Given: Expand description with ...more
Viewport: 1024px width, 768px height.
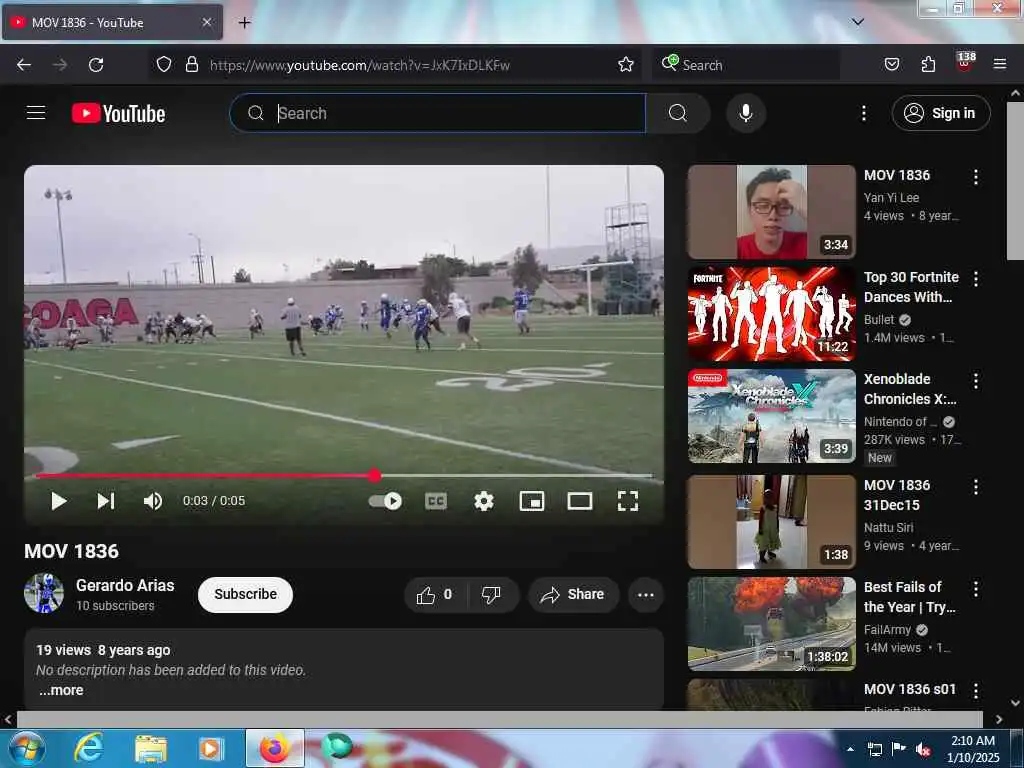Looking at the screenshot, I should point(61,690).
